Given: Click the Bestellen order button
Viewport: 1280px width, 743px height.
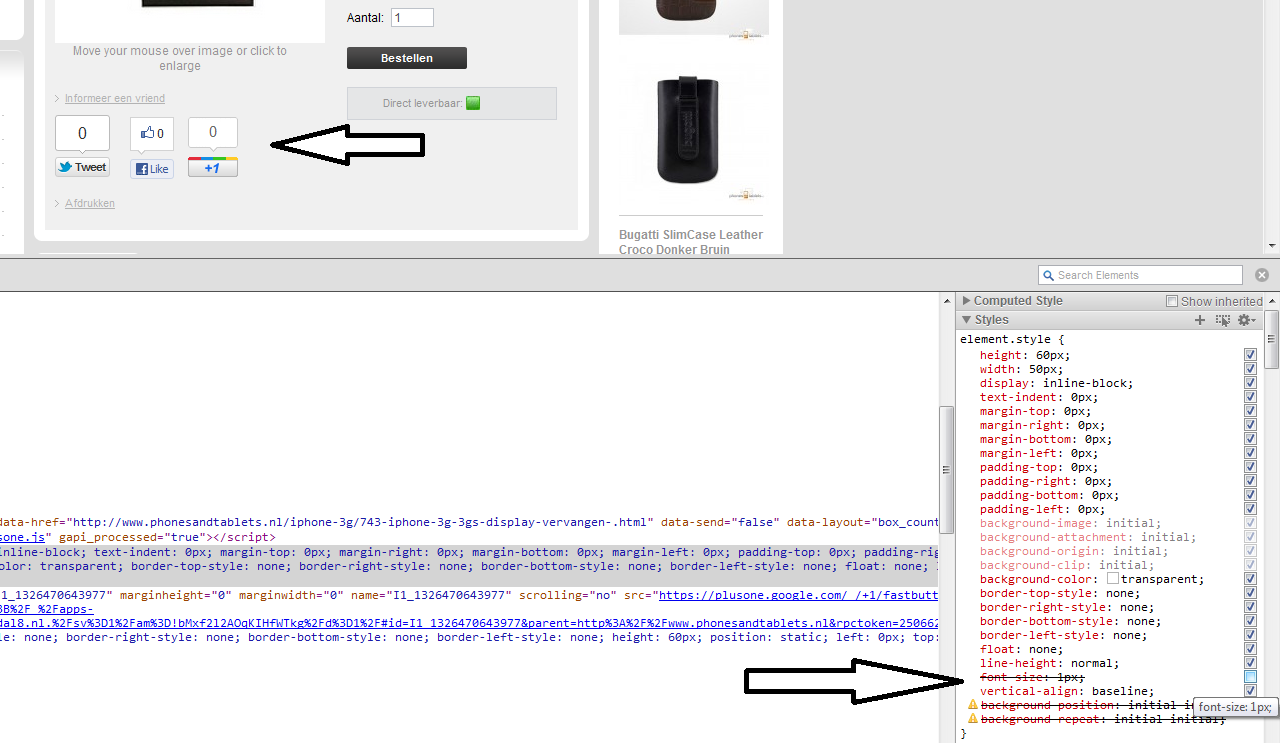Looking at the screenshot, I should click(x=407, y=58).
